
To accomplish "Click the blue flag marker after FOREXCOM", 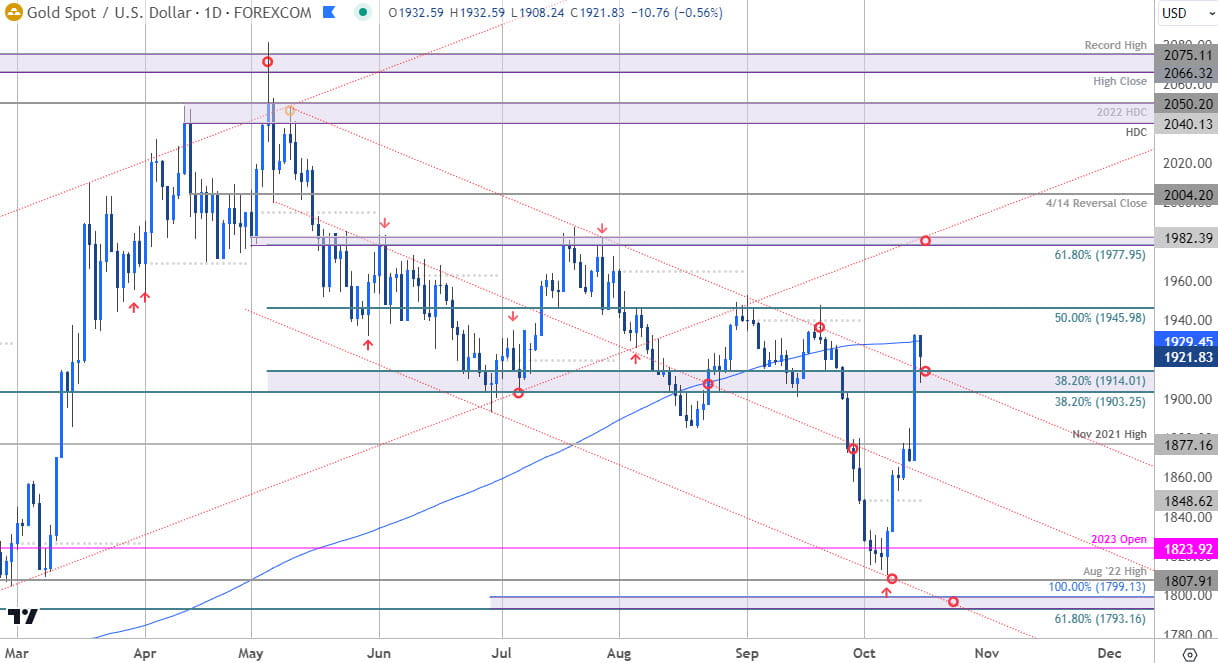I will click(x=327, y=14).
